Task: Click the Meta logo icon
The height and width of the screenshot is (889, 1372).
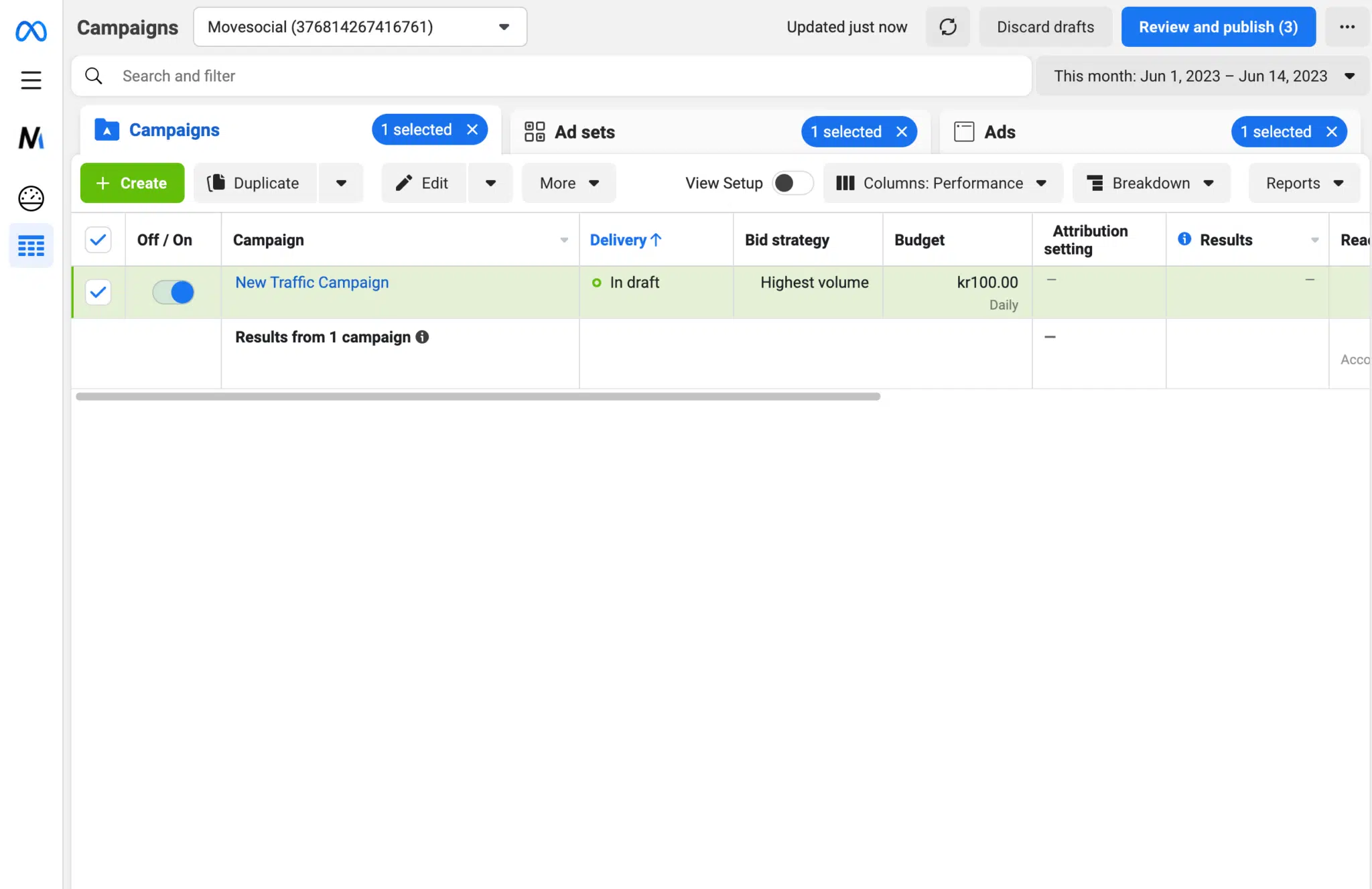Action: pos(31,31)
